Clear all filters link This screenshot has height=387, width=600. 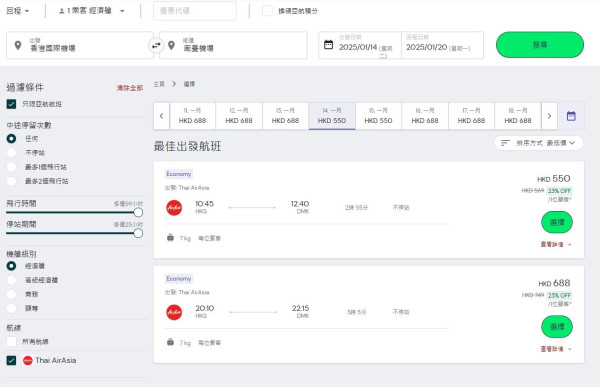pyautogui.click(x=130, y=88)
